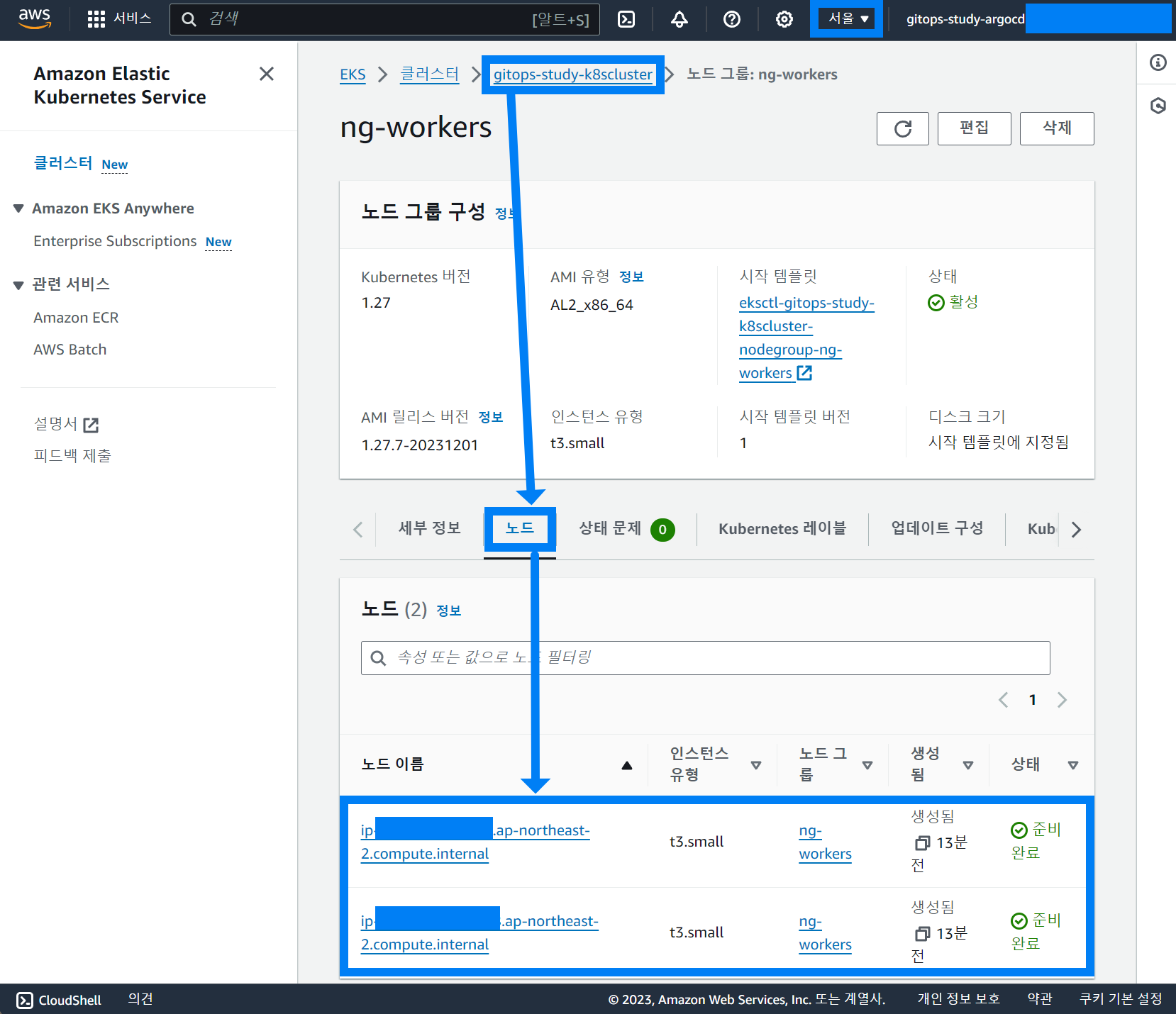
Task: Launch CloudShell from top bar icon
Action: click(x=626, y=19)
